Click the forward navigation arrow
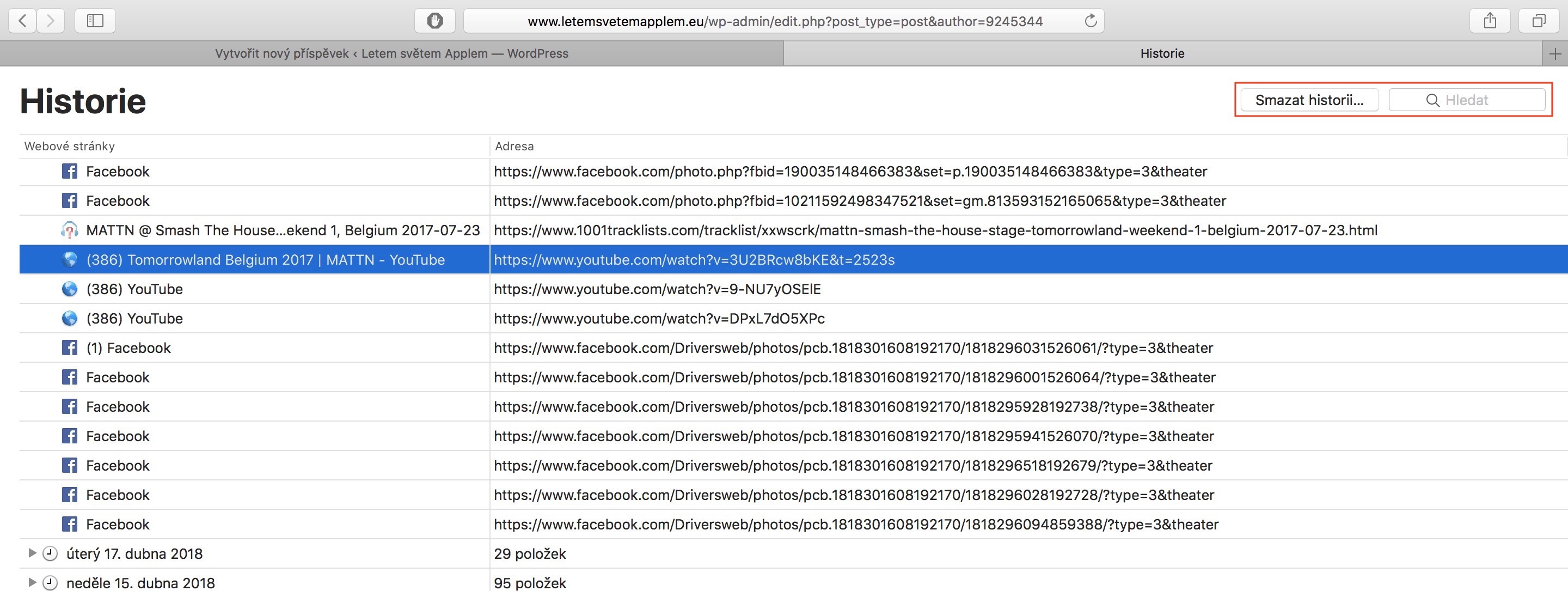This screenshot has height=591, width=1568. click(51, 21)
